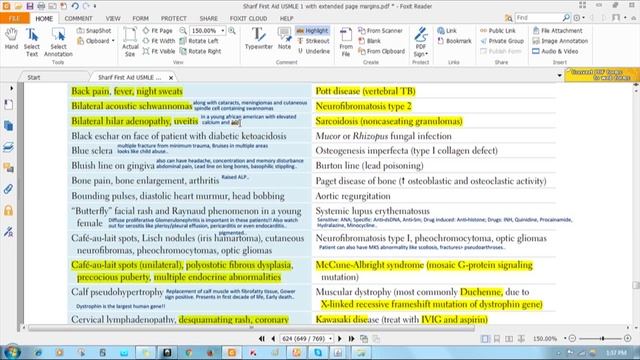
Task: Close the Sharf First Aid USMLE tab
Action: (171, 78)
